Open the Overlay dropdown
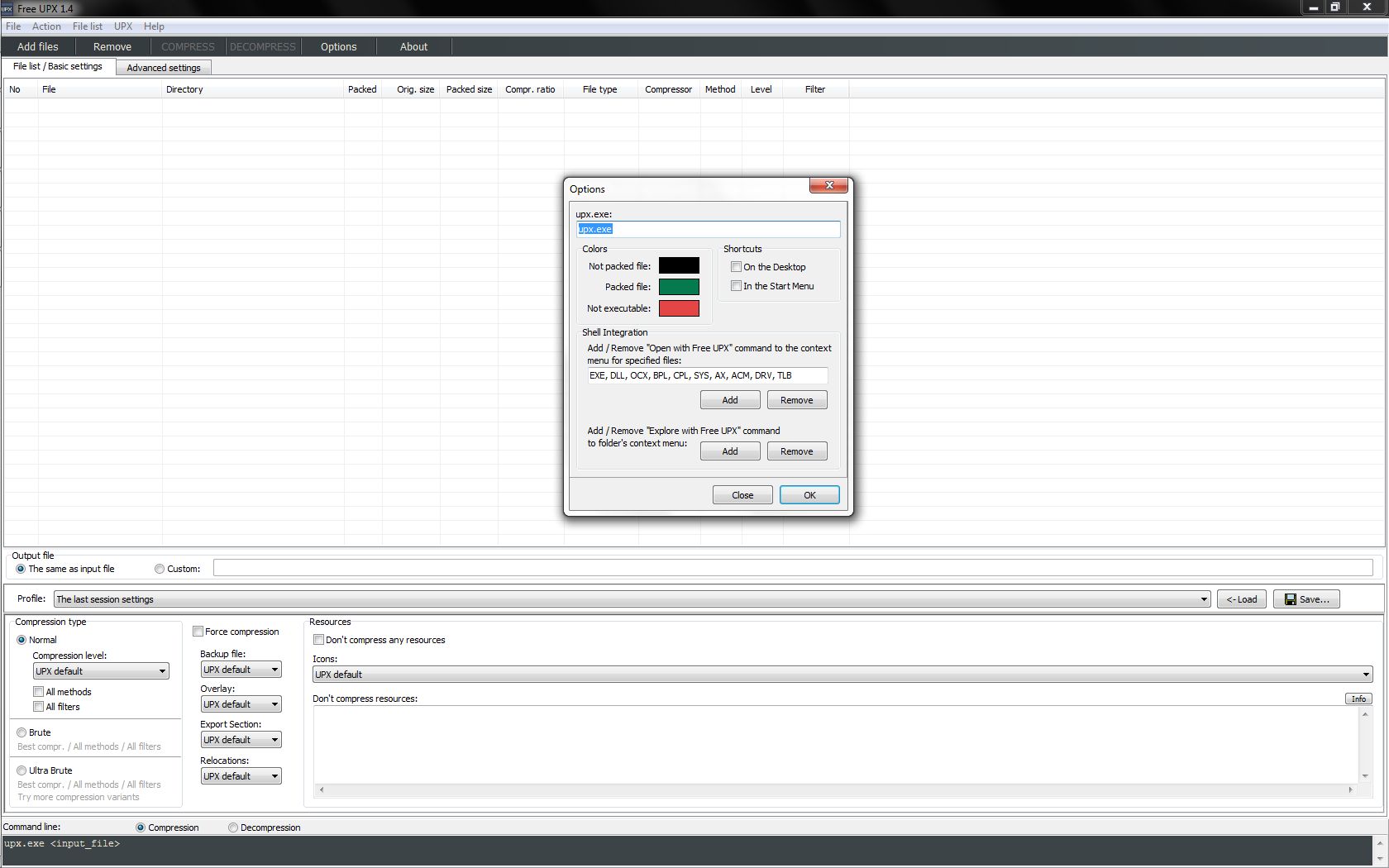The height and width of the screenshot is (868, 1389). point(241,704)
